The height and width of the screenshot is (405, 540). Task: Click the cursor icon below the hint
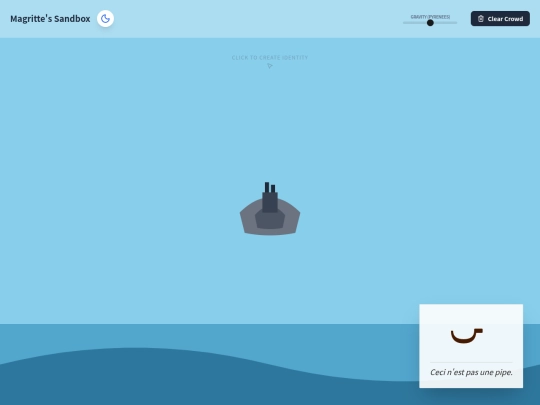click(x=270, y=66)
